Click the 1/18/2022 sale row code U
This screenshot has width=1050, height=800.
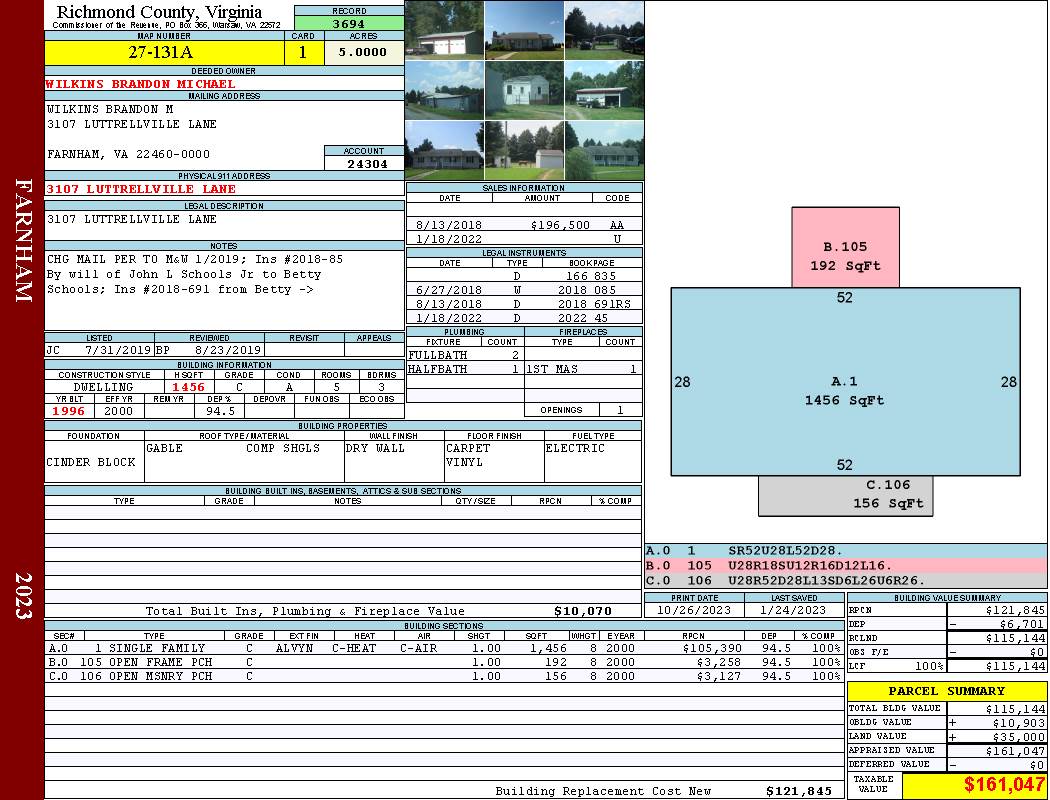click(617, 239)
